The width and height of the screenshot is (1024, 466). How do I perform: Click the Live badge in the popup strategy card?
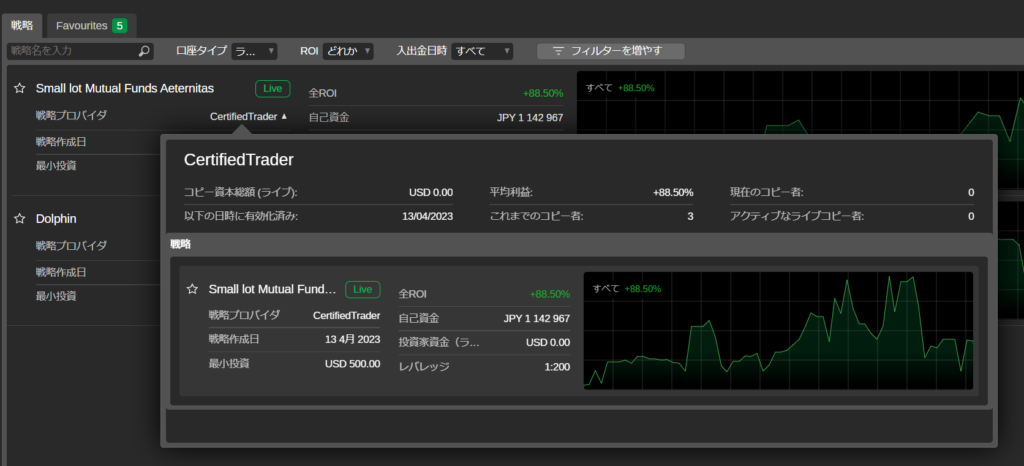tap(362, 290)
